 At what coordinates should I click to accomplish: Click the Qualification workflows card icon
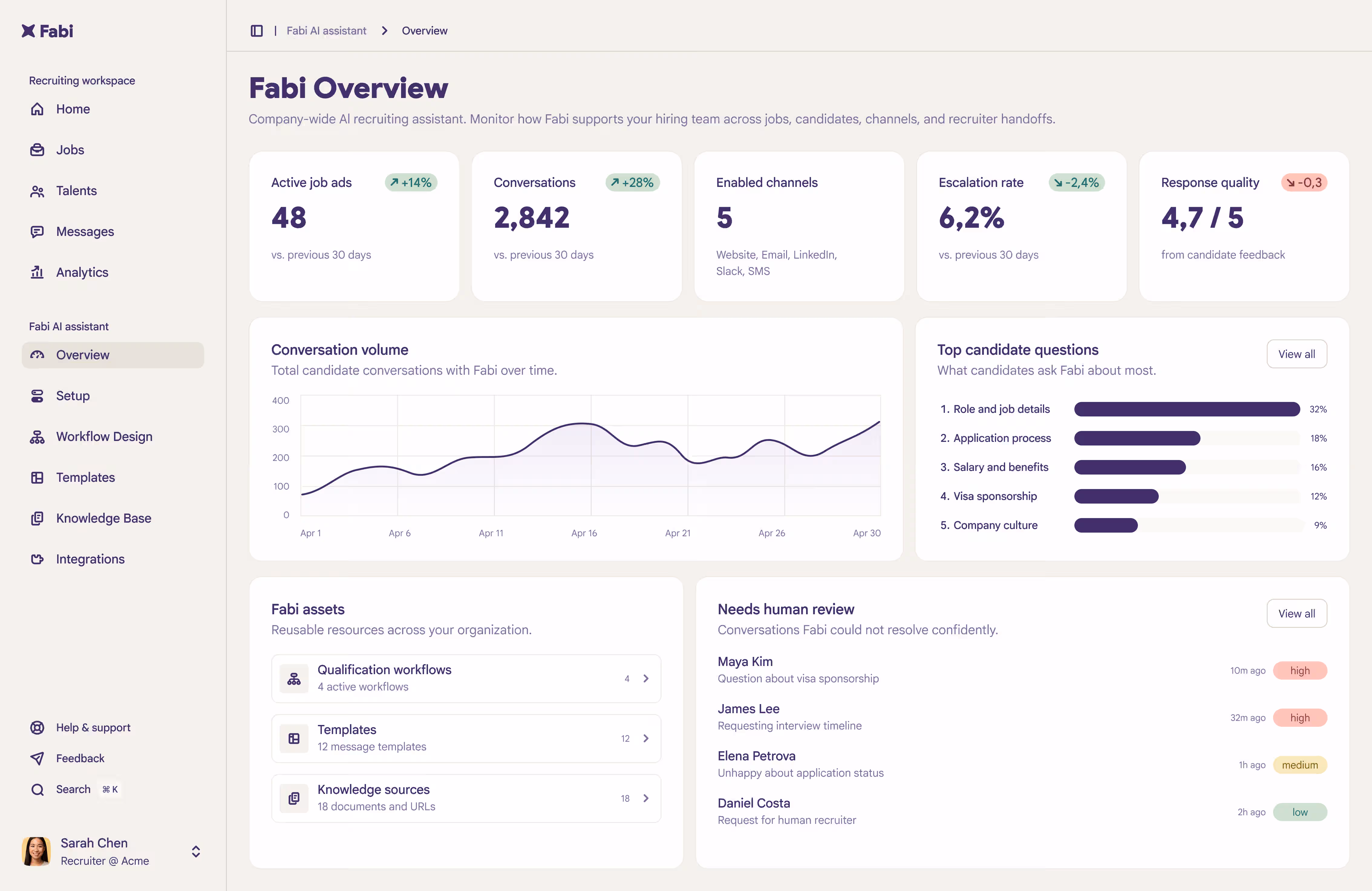294,678
